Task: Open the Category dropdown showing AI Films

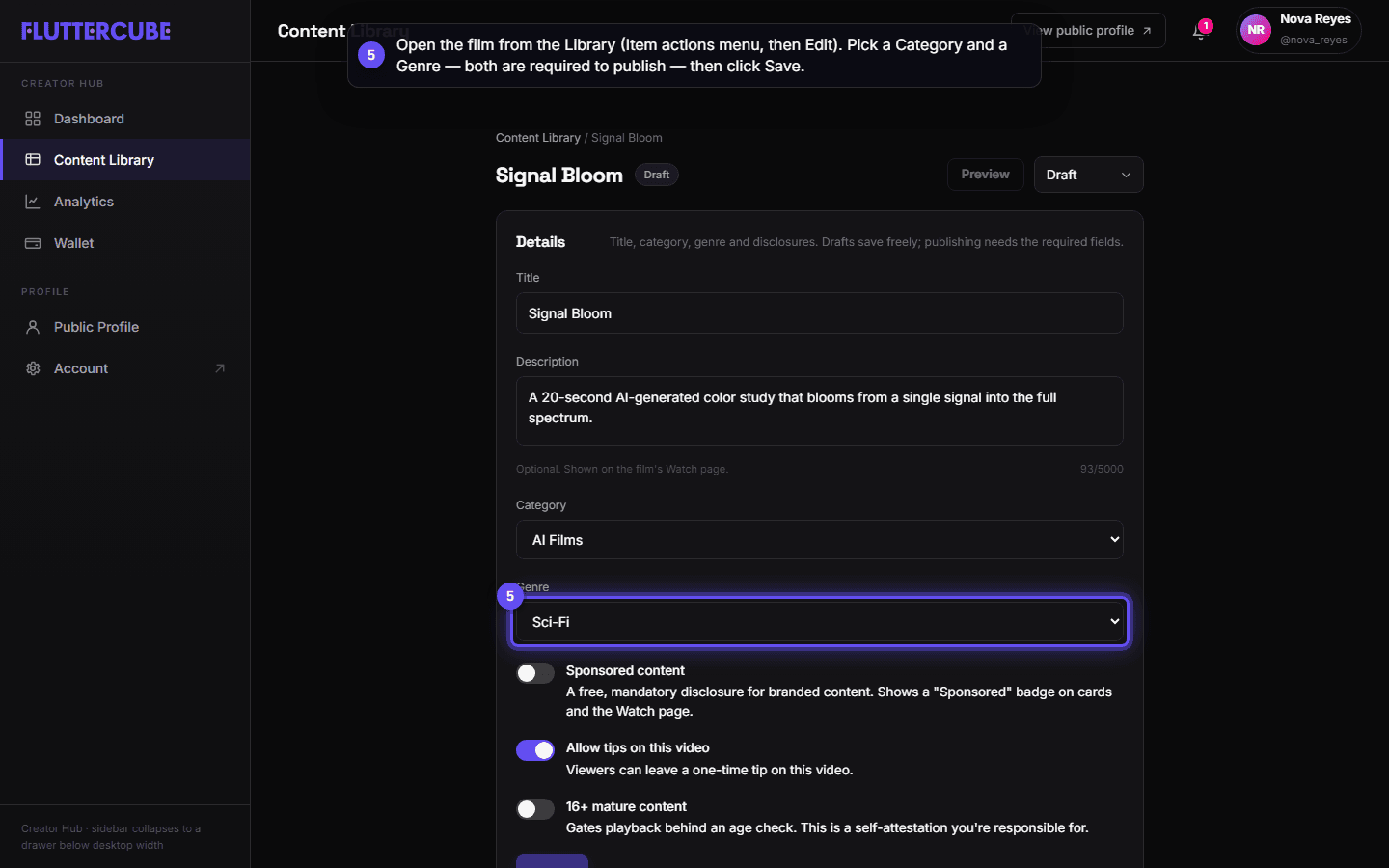Action: tap(820, 540)
